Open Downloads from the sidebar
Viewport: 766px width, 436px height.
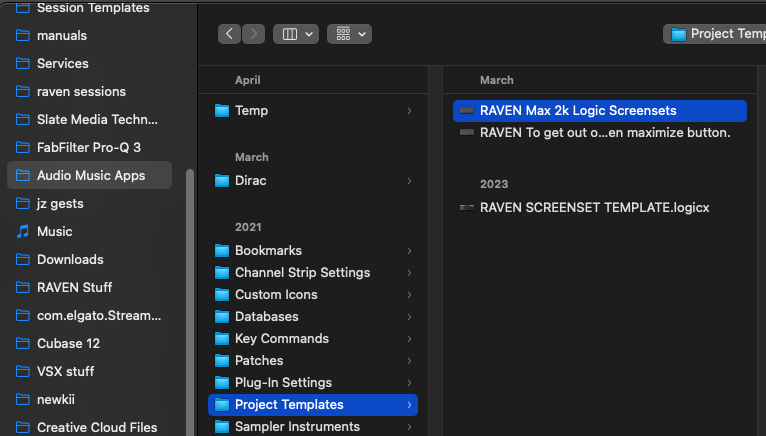tap(89, 259)
